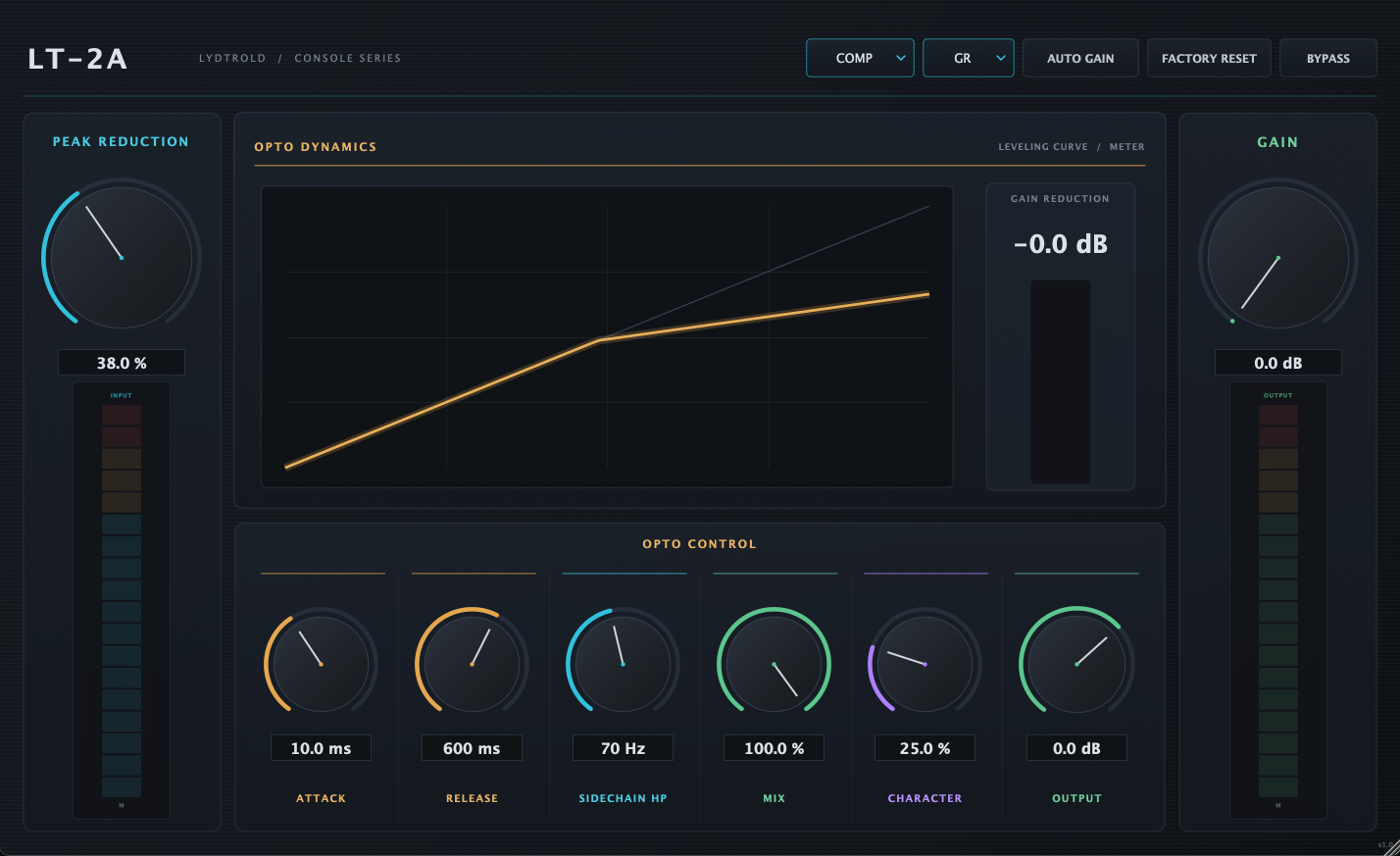The width and height of the screenshot is (1400, 856).
Task: Click the 25.0 % character value field
Action: coord(925,748)
